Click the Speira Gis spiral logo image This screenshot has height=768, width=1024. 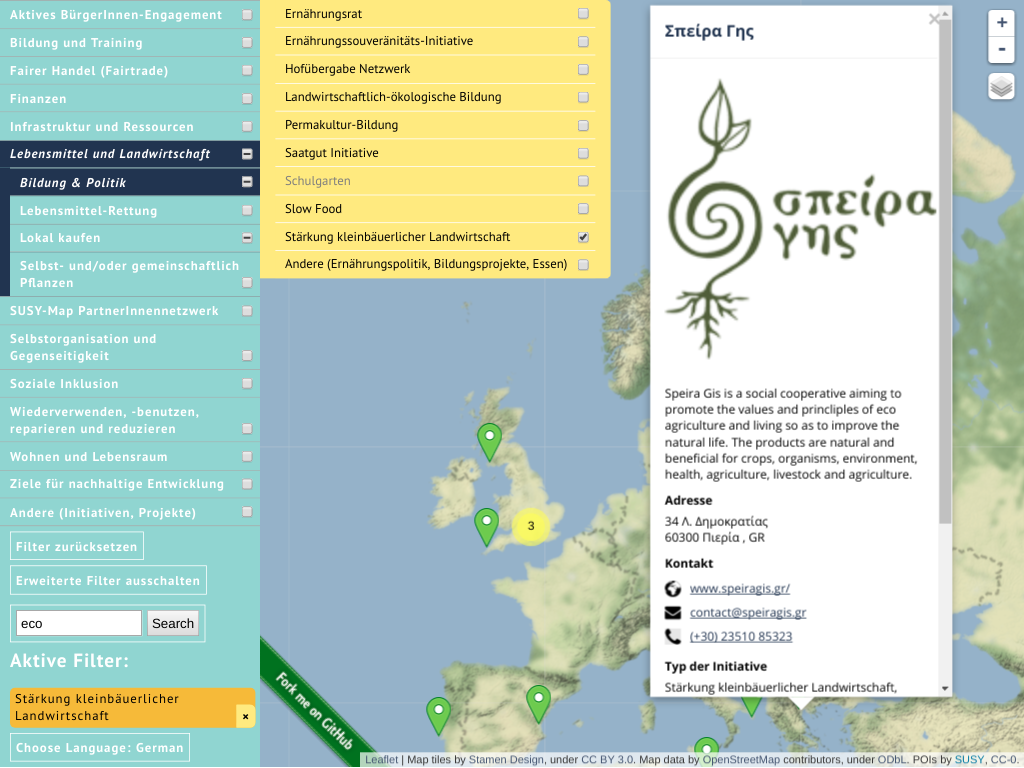click(799, 219)
